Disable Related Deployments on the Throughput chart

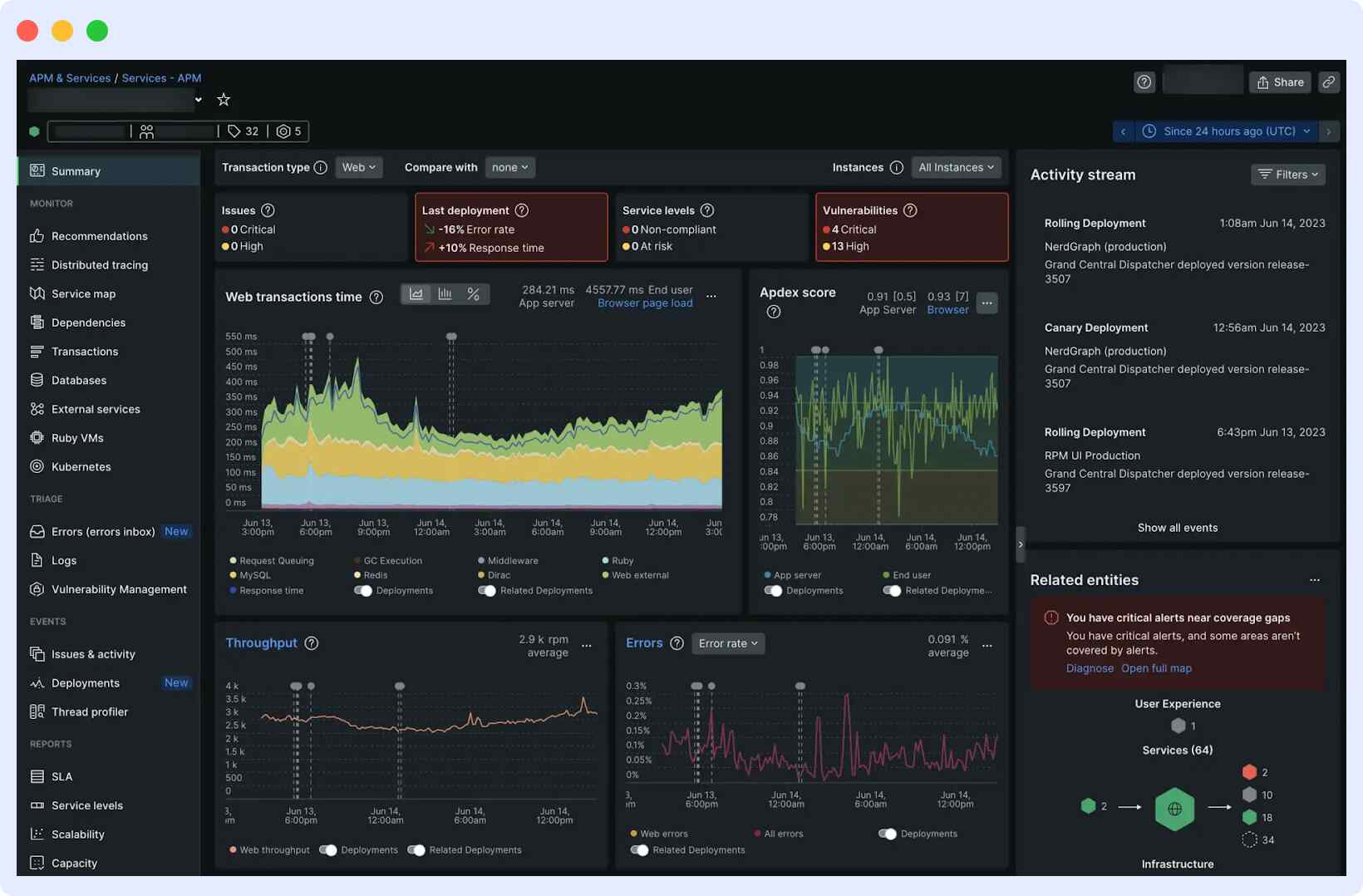pyautogui.click(x=417, y=849)
